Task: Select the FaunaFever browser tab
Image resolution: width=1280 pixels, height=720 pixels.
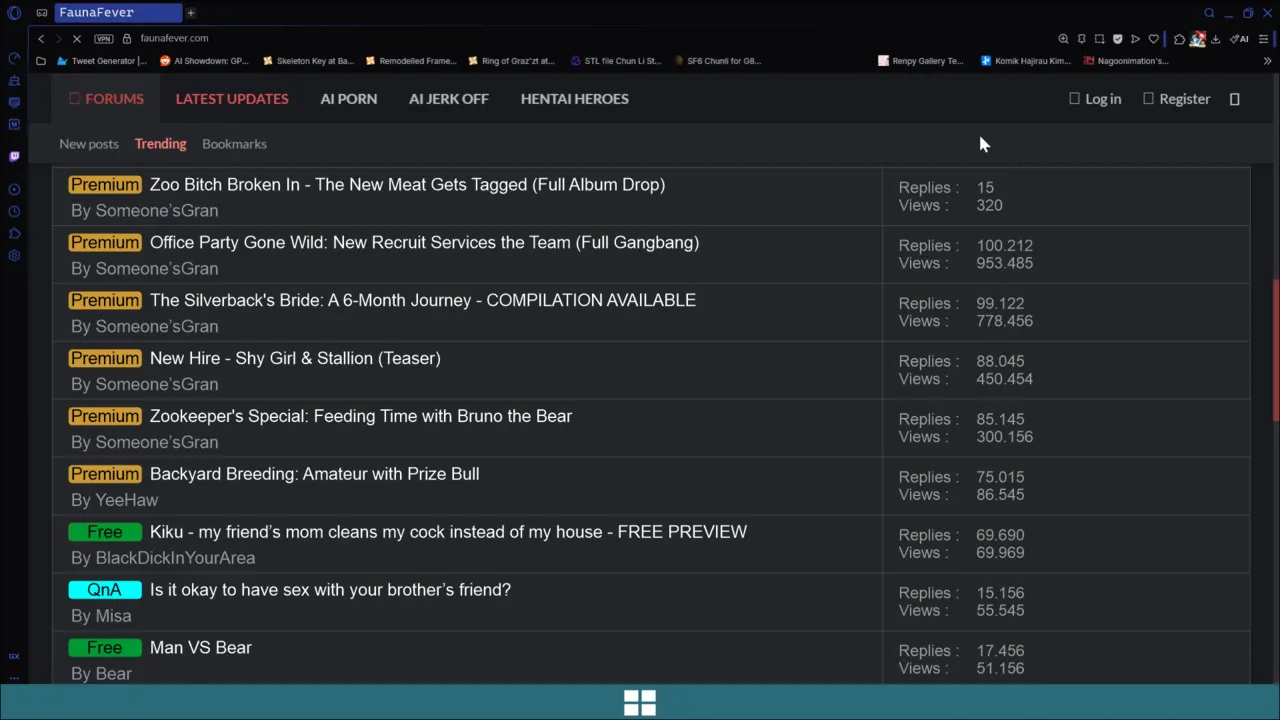Action: pos(118,13)
